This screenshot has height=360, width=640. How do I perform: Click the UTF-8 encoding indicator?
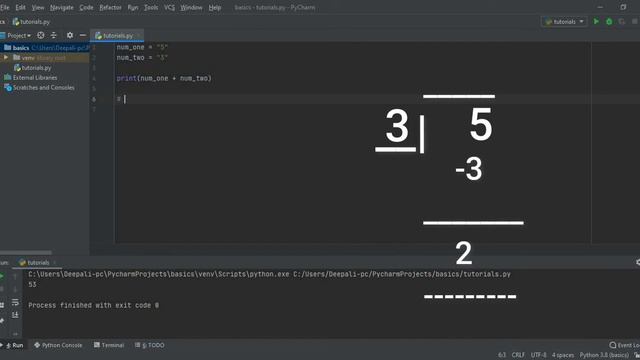tap(538, 355)
